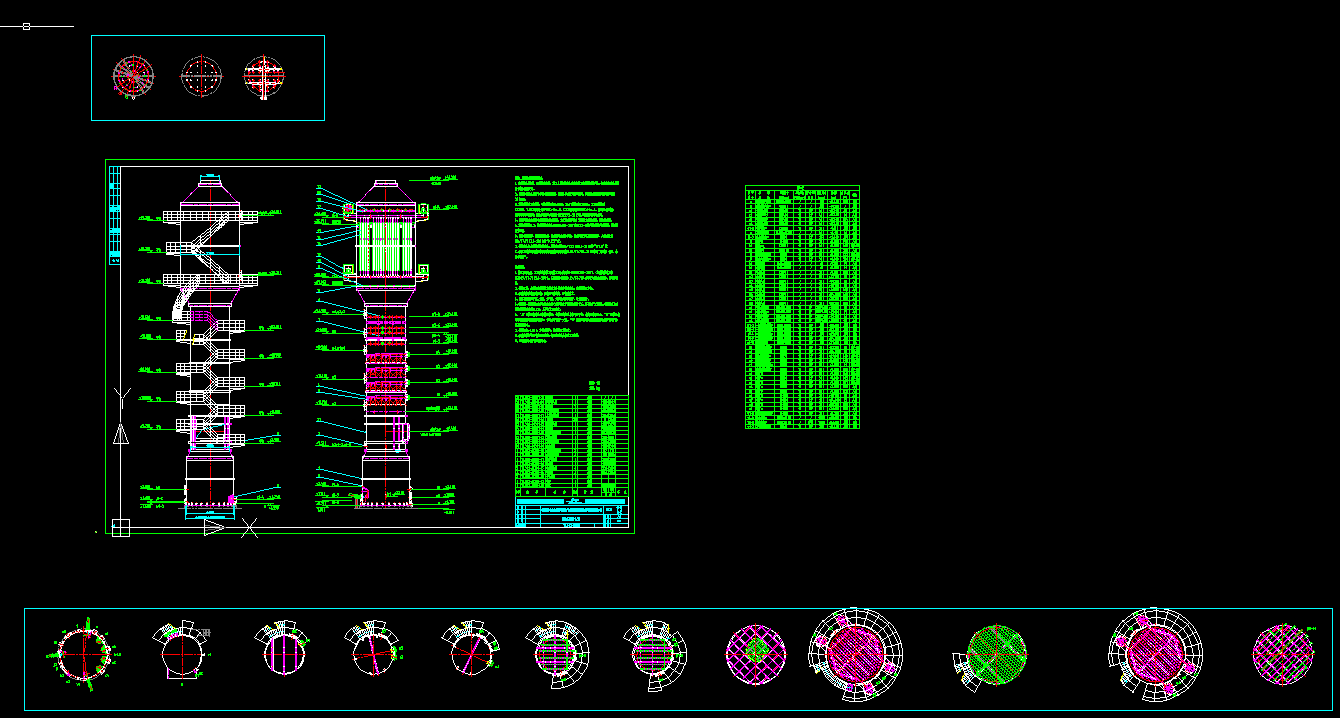The width and height of the screenshot is (1340, 718).
Task: Select the right tower section with green tubes
Action: [x=387, y=346]
